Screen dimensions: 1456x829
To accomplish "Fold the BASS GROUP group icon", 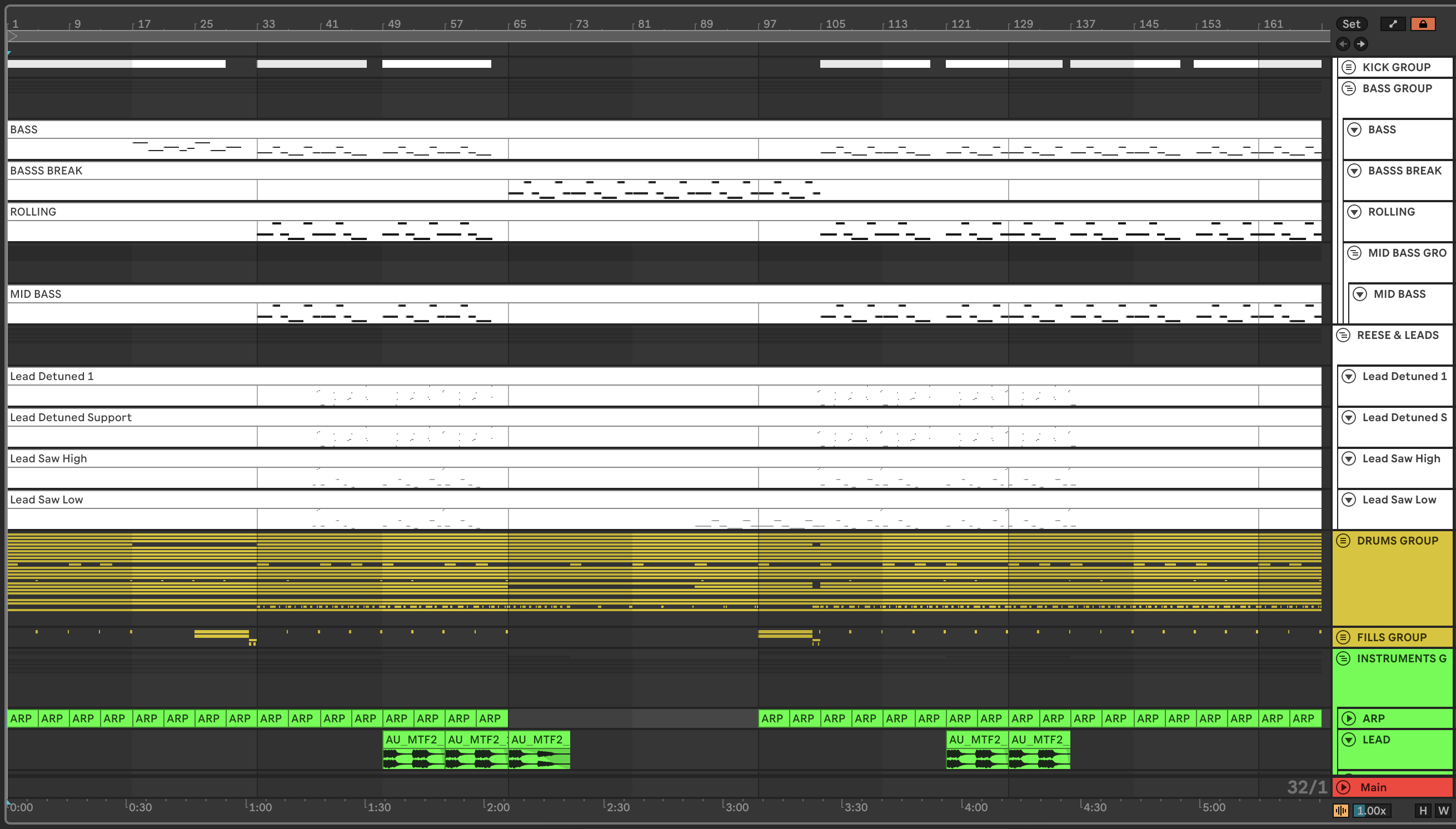I will [x=1348, y=88].
